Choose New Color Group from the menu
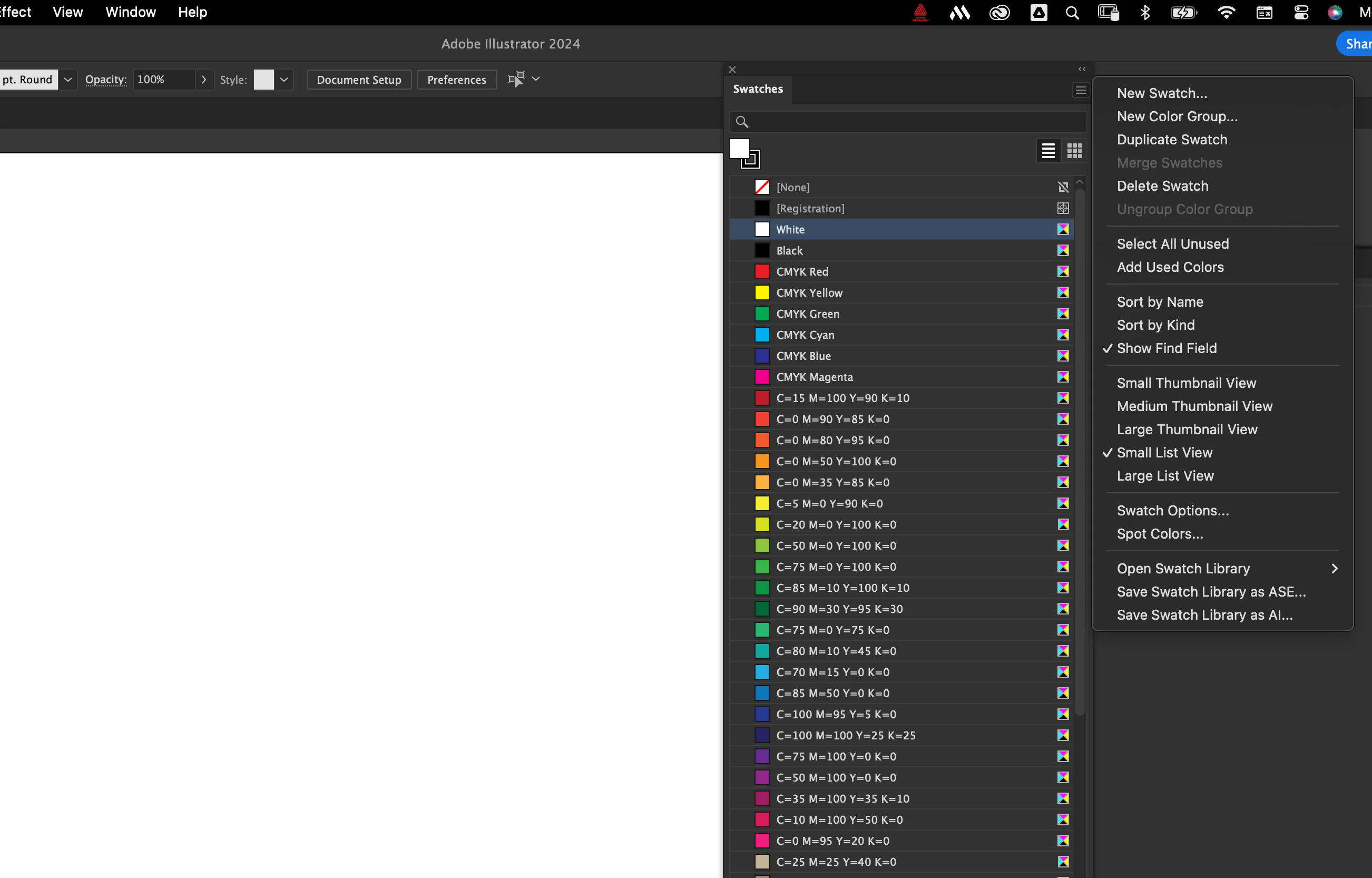 click(1177, 116)
